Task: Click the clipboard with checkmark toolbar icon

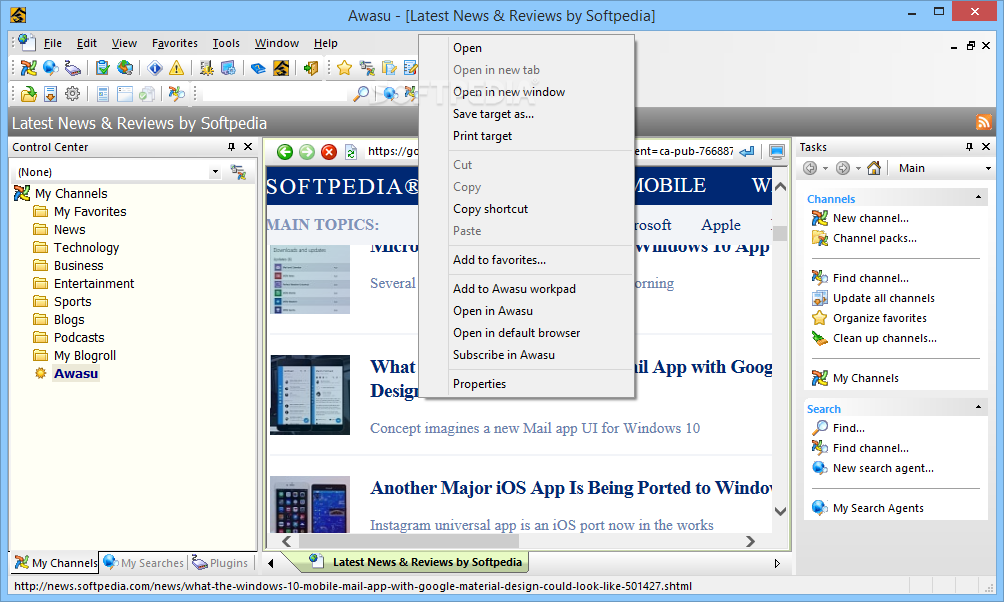Action: point(102,68)
